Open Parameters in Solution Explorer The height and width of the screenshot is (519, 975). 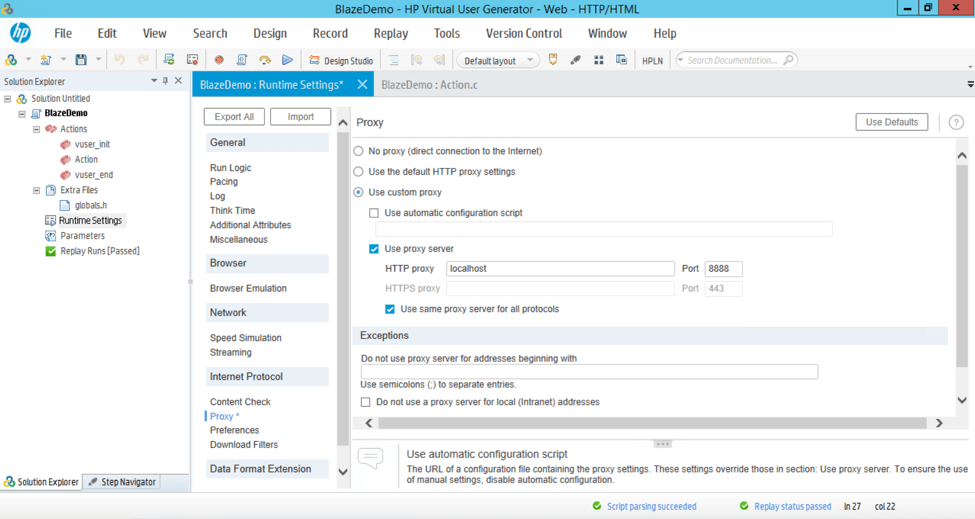82,236
